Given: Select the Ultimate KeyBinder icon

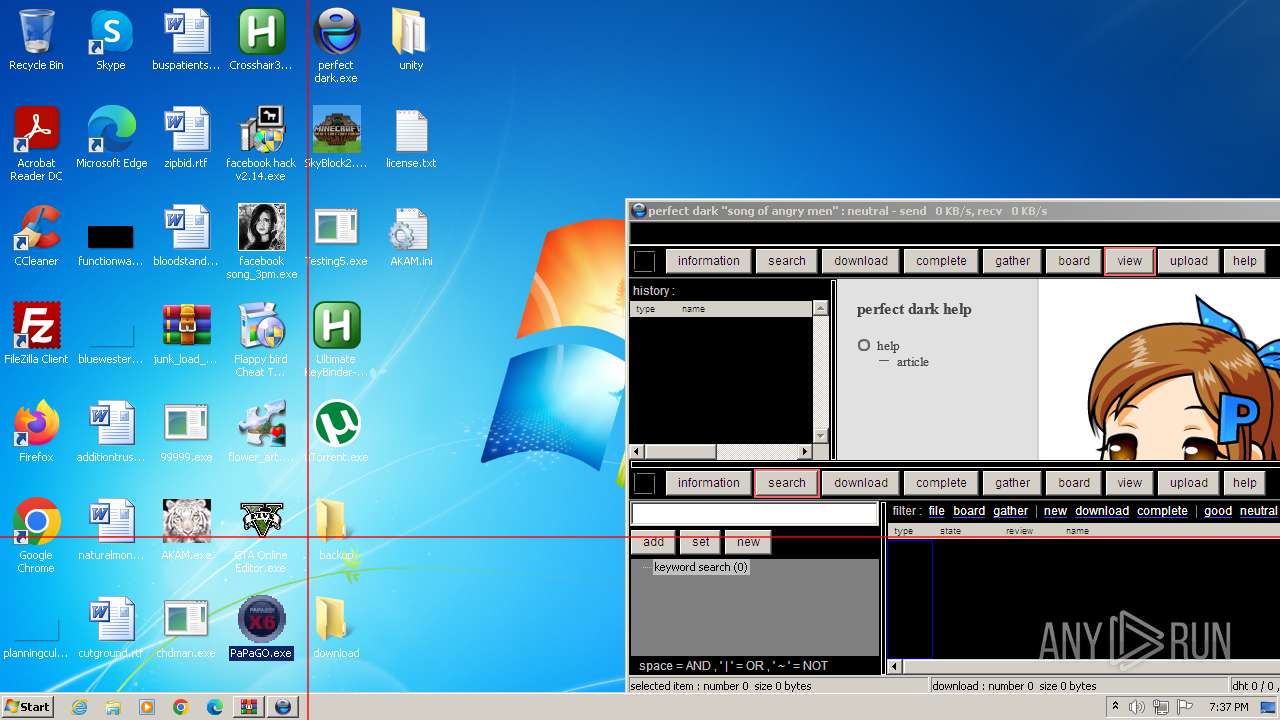Looking at the screenshot, I should pyautogui.click(x=336, y=340).
